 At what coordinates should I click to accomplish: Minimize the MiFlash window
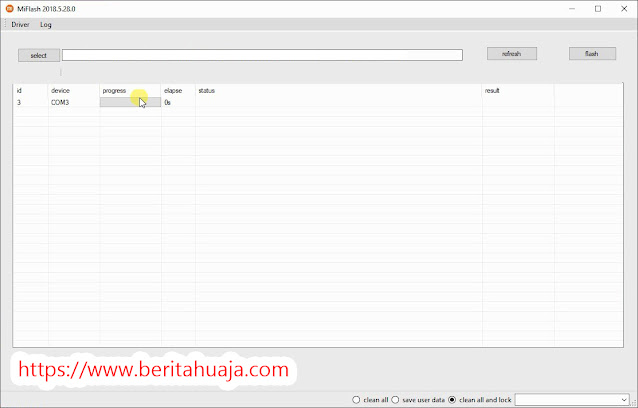point(569,8)
